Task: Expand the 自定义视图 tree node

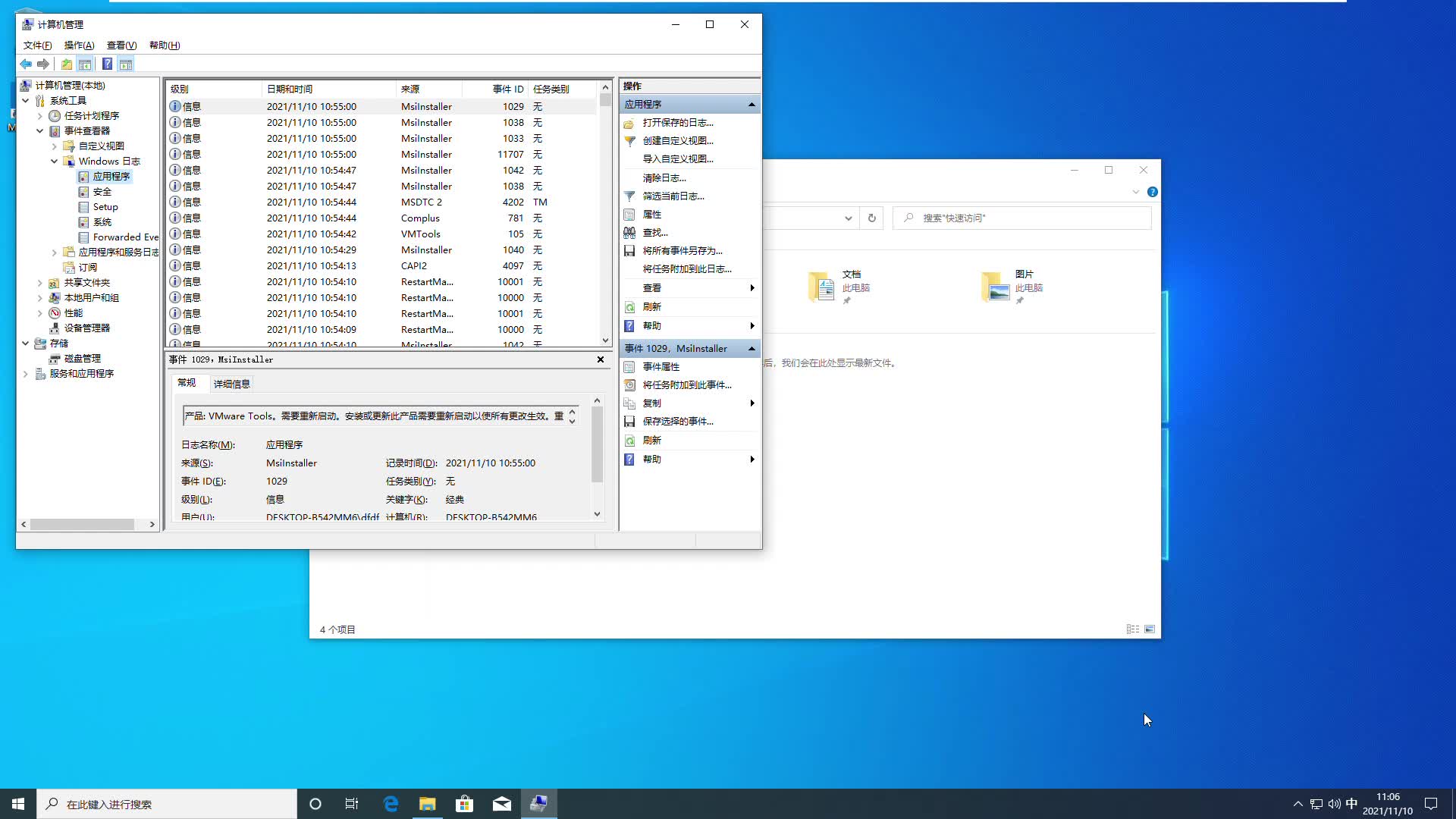Action: [54, 146]
